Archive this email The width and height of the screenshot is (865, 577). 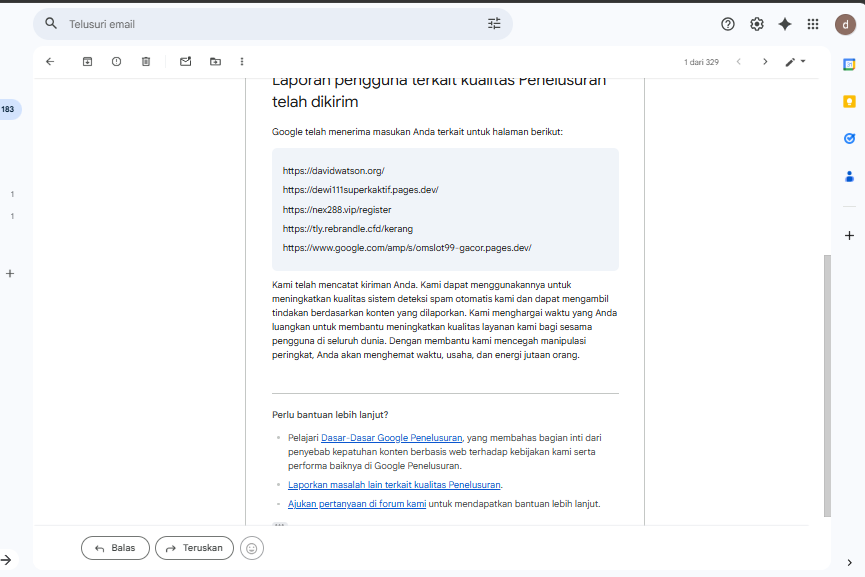(87, 62)
